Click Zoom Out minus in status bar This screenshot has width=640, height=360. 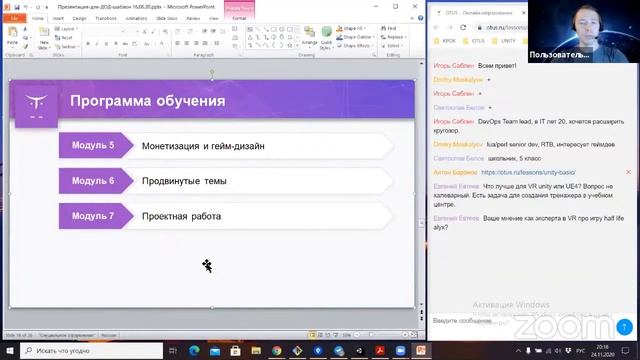pos(357,335)
